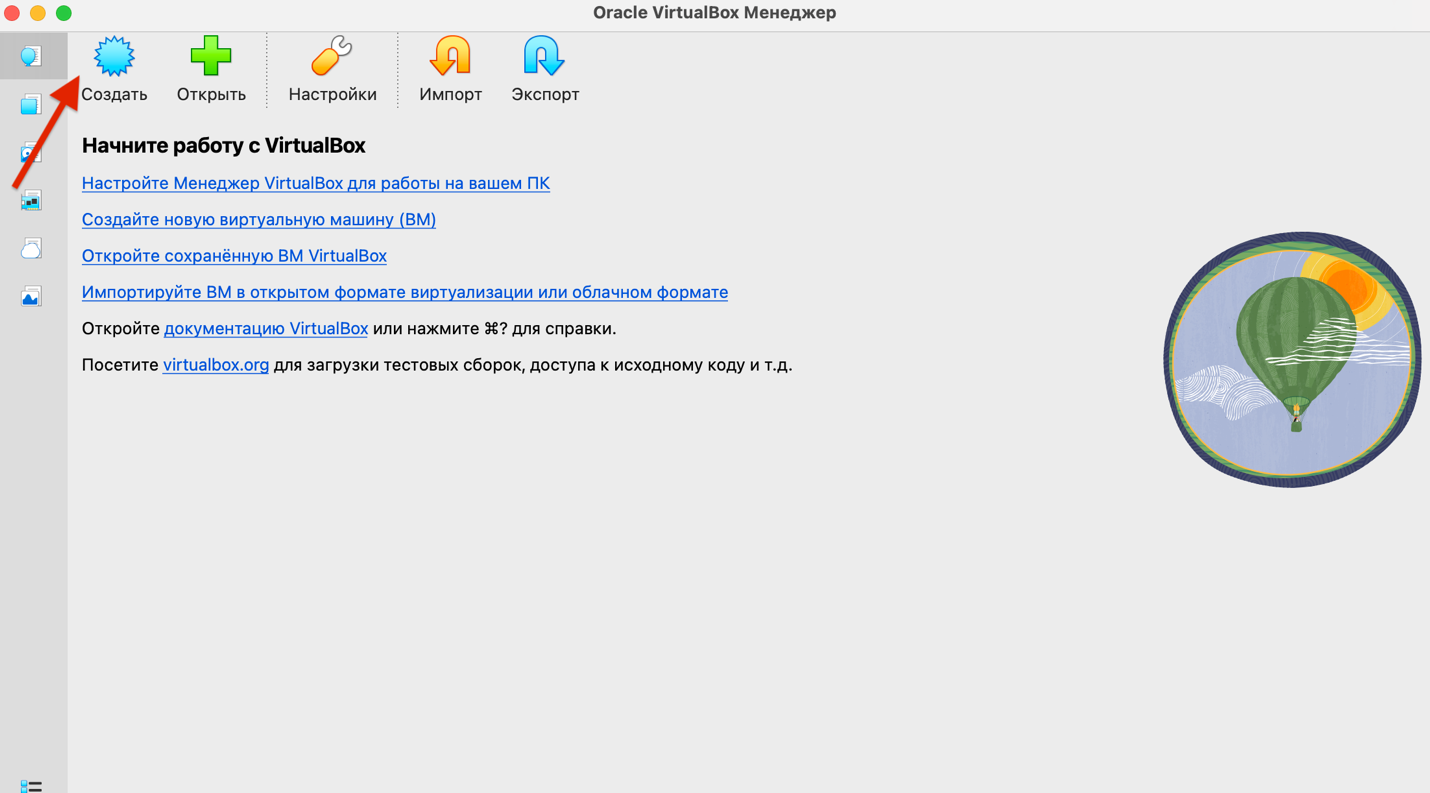This screenshot has width=1430, height=793.
Task: Follow the 'Настройте Менеджер VirtualBox' link
Action: coord(315,183)
